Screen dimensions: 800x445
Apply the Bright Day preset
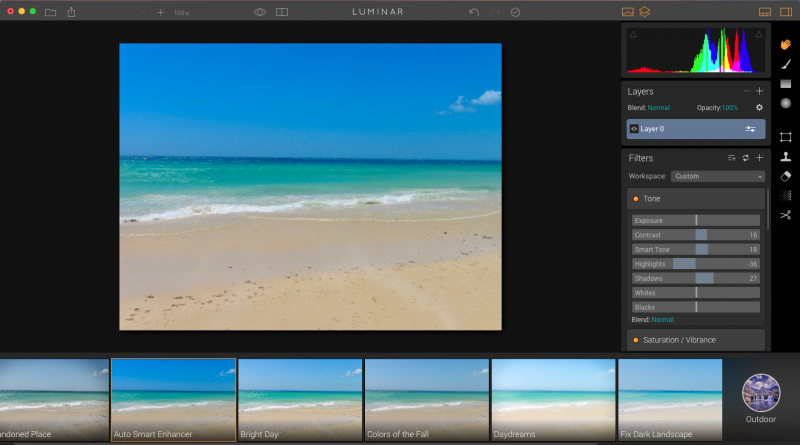[300, 400]
